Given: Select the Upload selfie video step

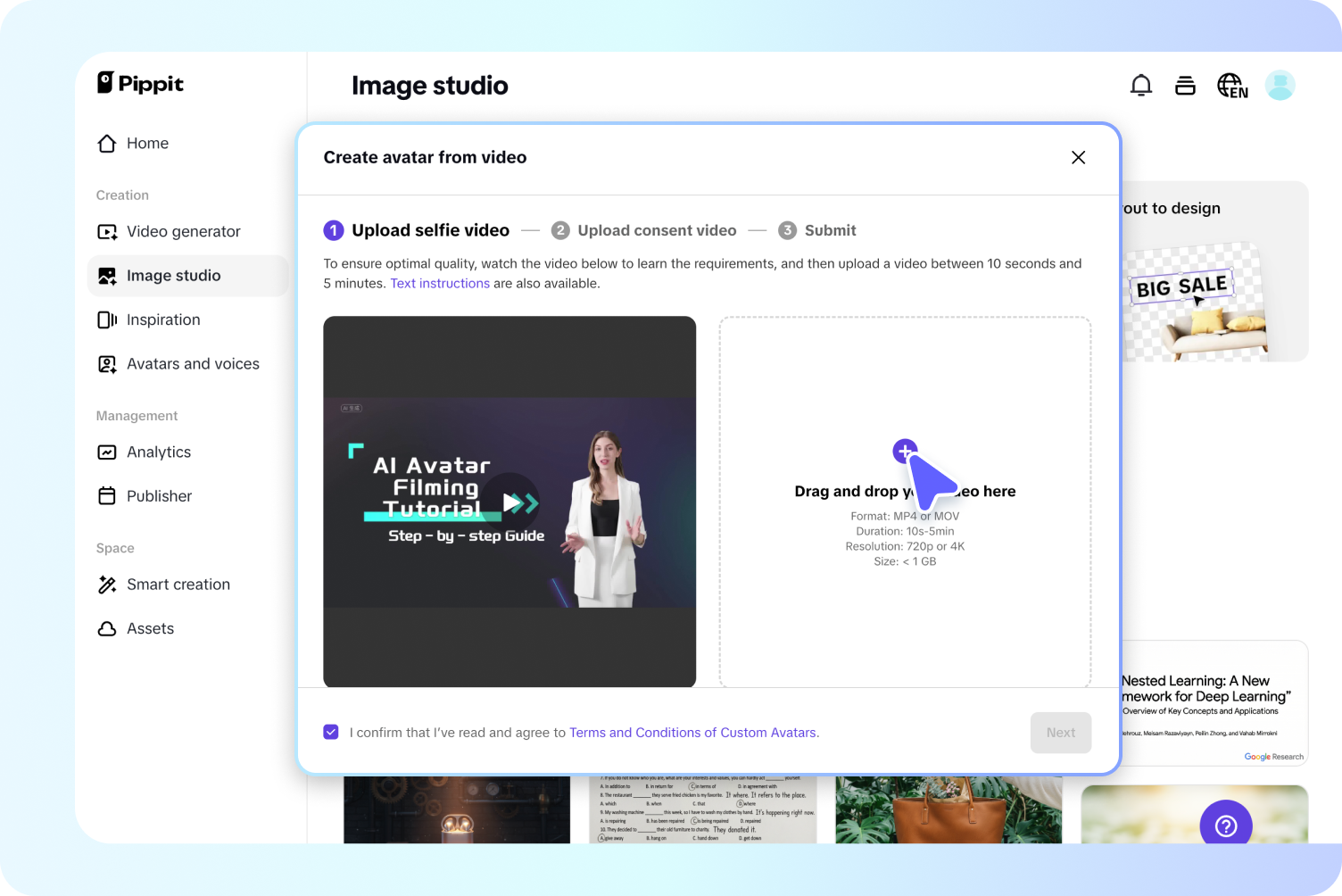Looking at the screenshot, I should click(x=417, y=230).
